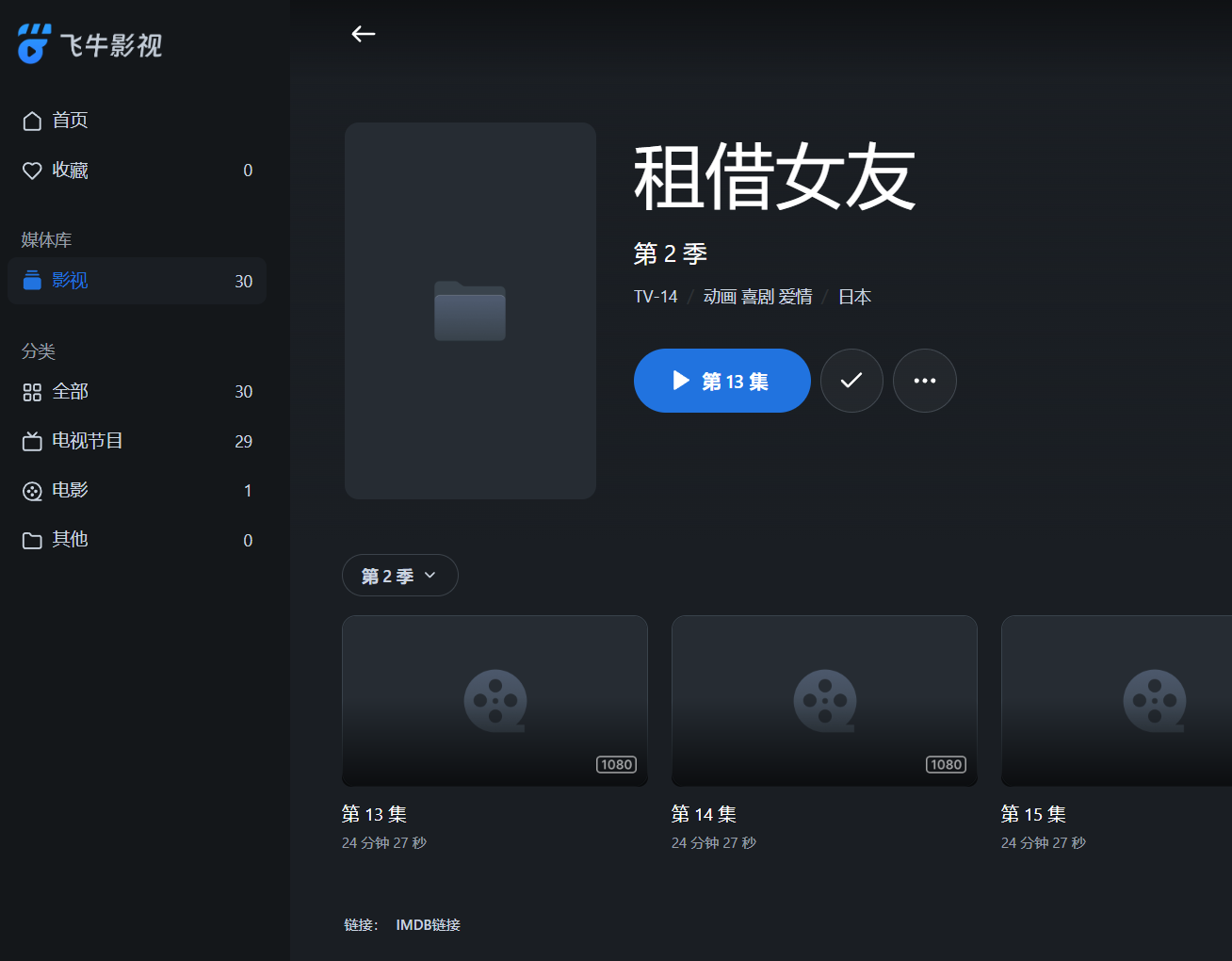Click the 全部 grid icon
The height and width of the screenshot is (961, 1232).
pyautogui.click(x=32, y=392)
